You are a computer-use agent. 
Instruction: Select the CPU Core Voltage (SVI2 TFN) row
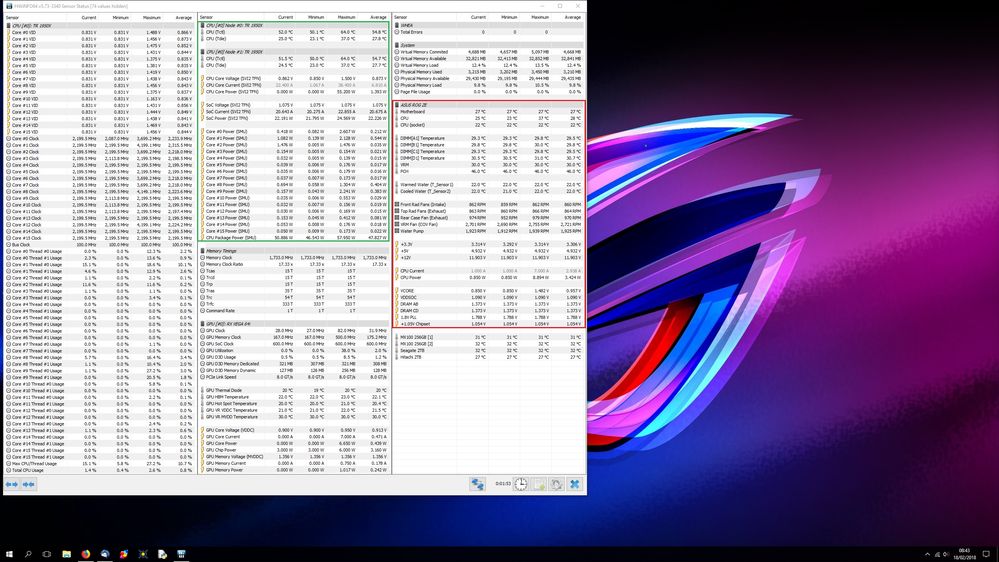[x=294, y=78]
